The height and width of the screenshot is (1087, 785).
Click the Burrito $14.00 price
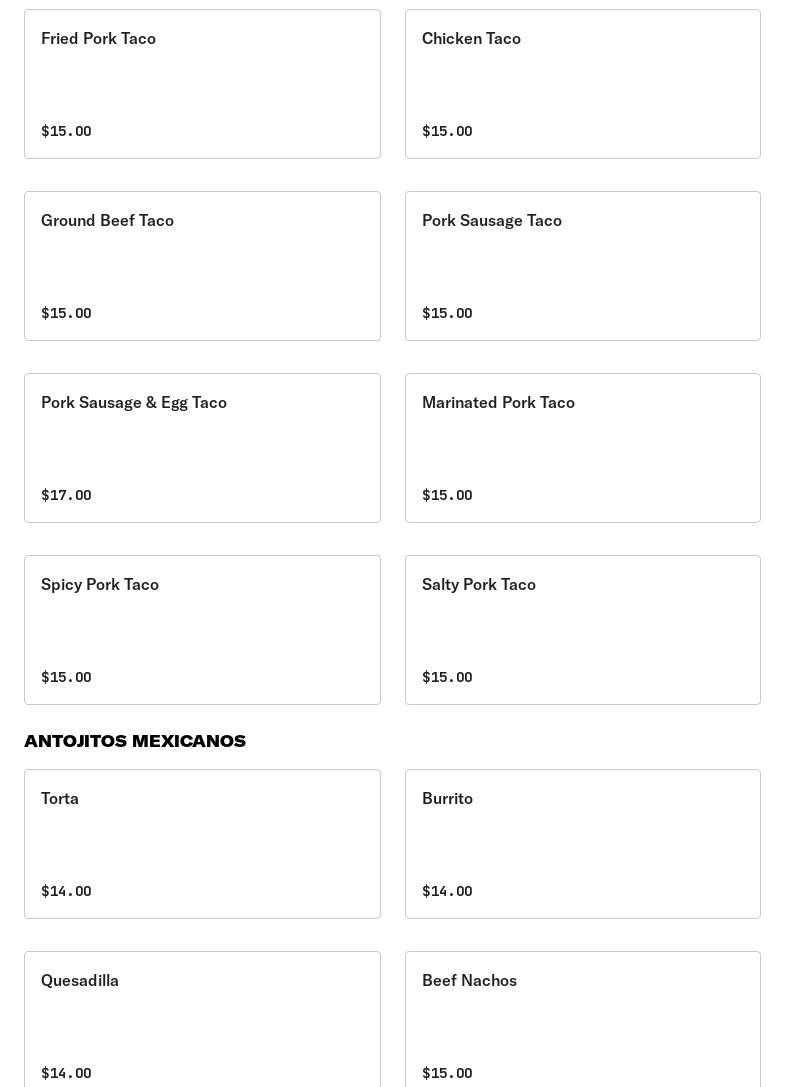click(447, 891)
